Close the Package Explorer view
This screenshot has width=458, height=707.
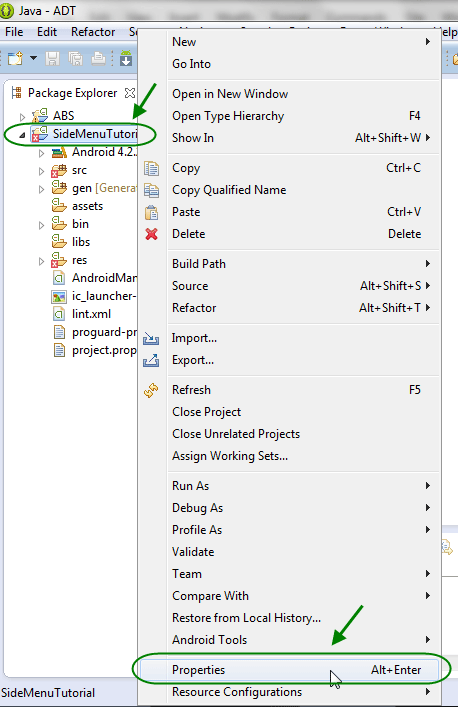coord(130,93)
